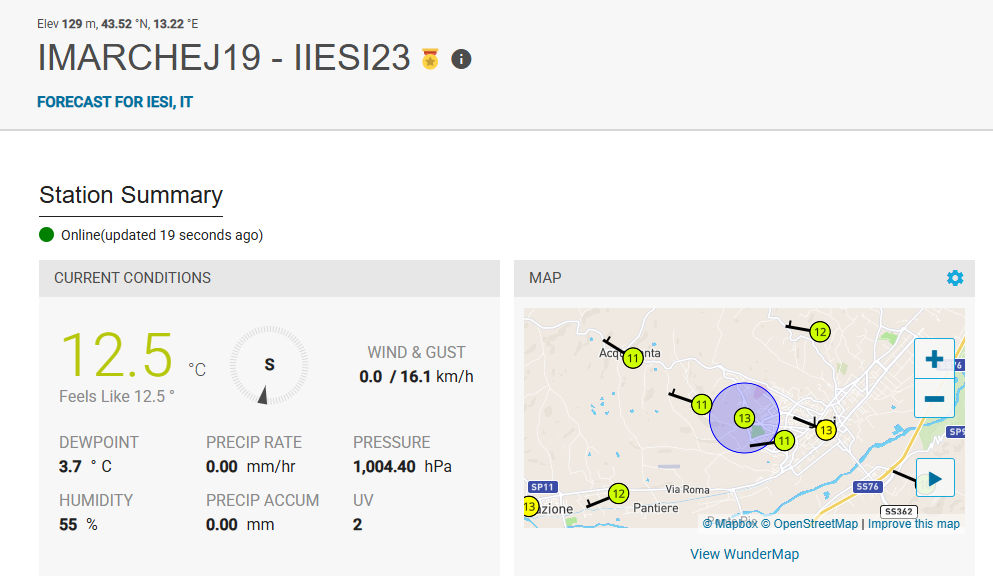
Task: Click the green Online status indicator
Action: point(46,235)
